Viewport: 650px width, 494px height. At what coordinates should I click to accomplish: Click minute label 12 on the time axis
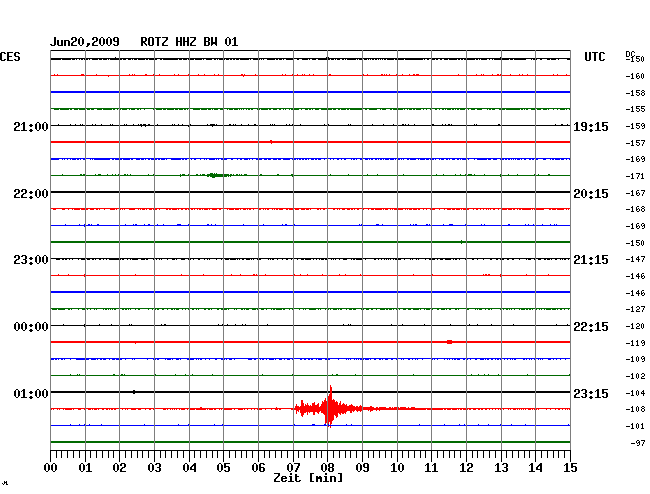466,468
